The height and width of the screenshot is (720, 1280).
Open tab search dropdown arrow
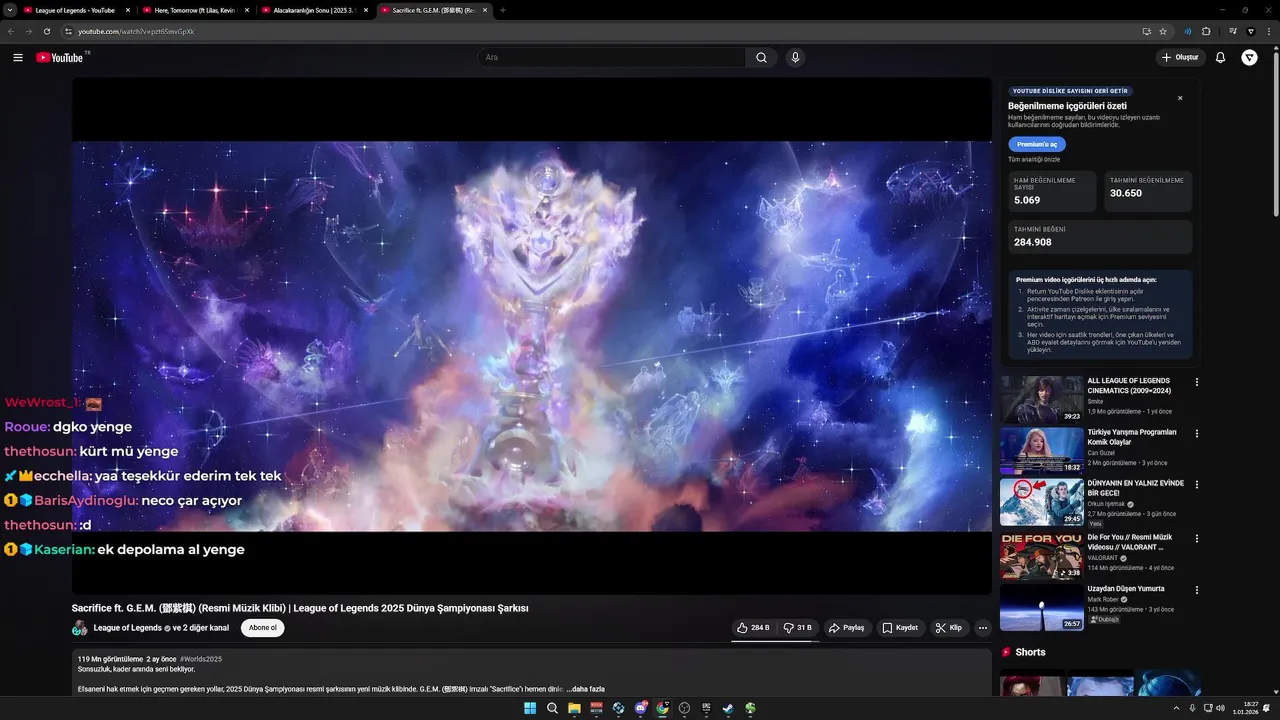coord(11,10)
